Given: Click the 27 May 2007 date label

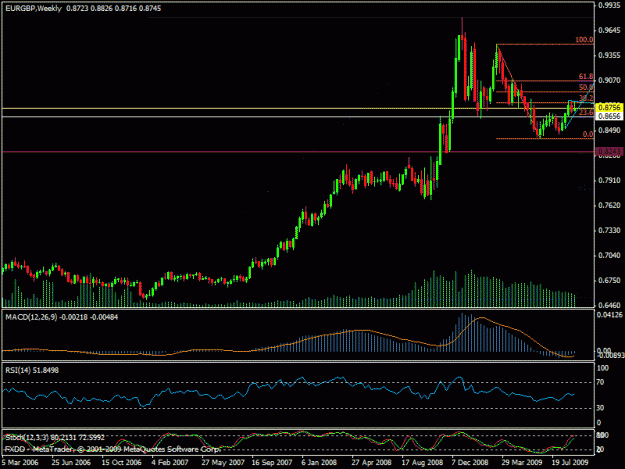Looking at the screenshot, I should point(223,463).
